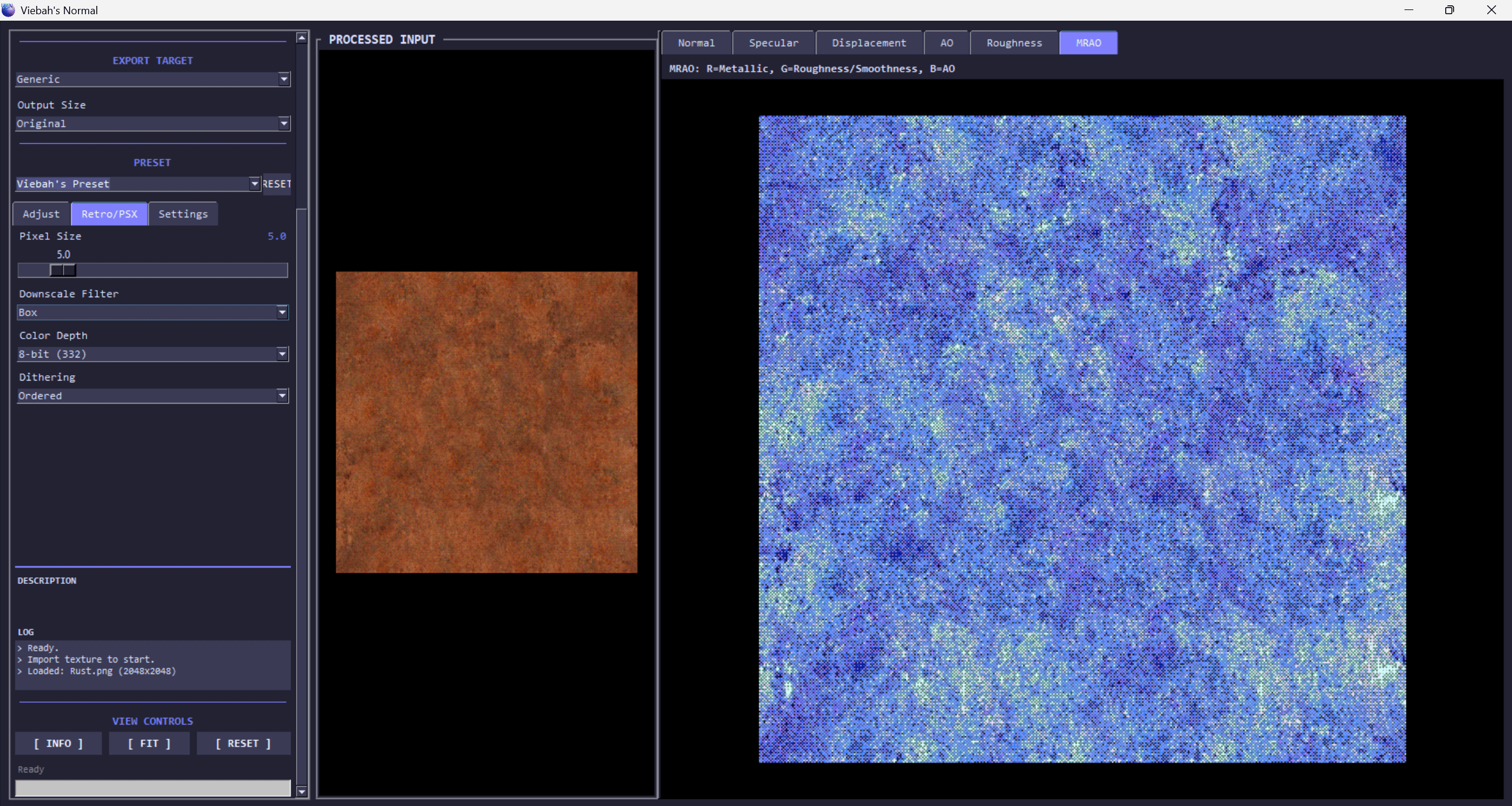Click the view controls RESET button
1512x806 pixels.
(x=243, y=743)
